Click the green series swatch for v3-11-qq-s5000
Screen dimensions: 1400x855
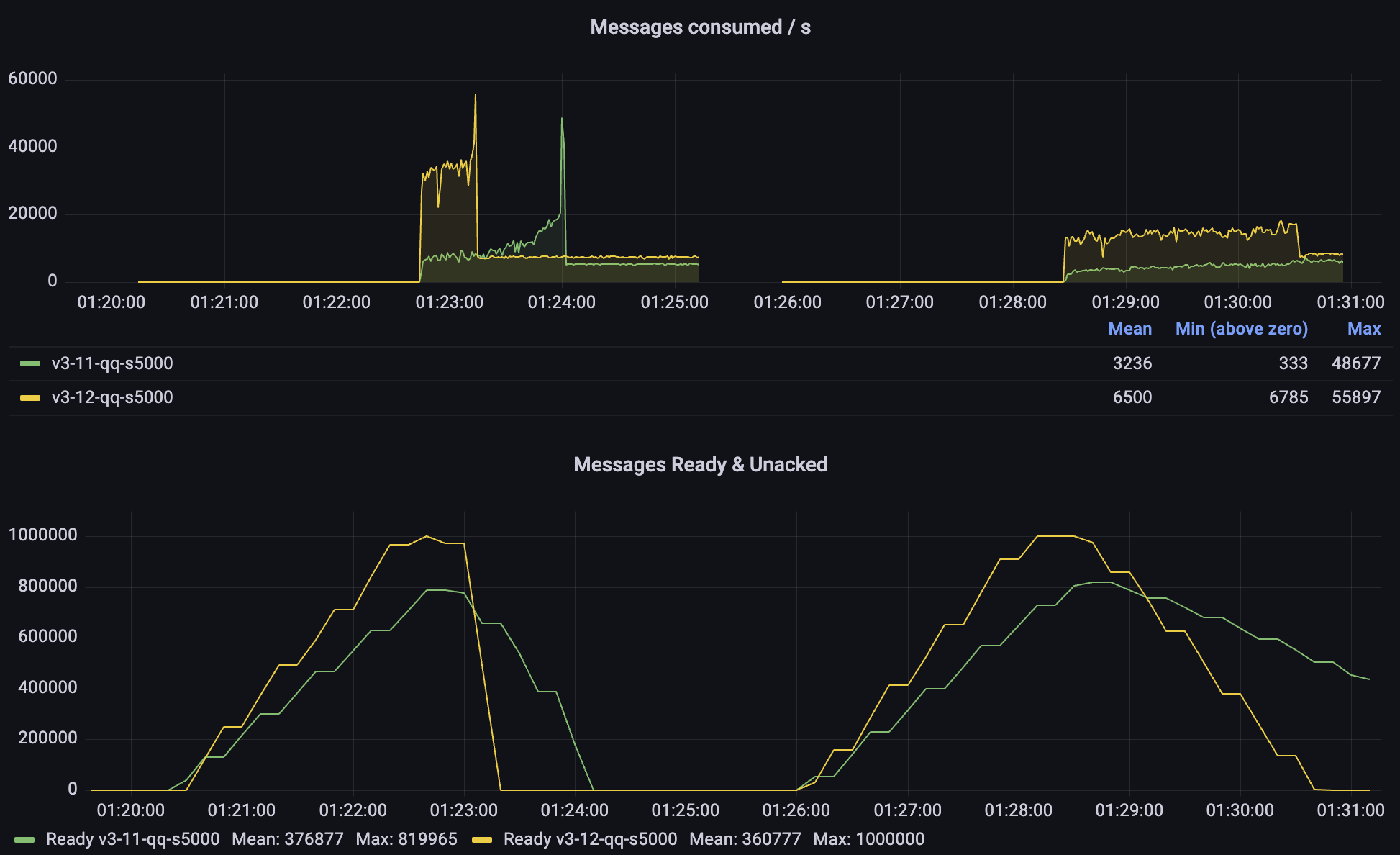(x=30, y=363)
